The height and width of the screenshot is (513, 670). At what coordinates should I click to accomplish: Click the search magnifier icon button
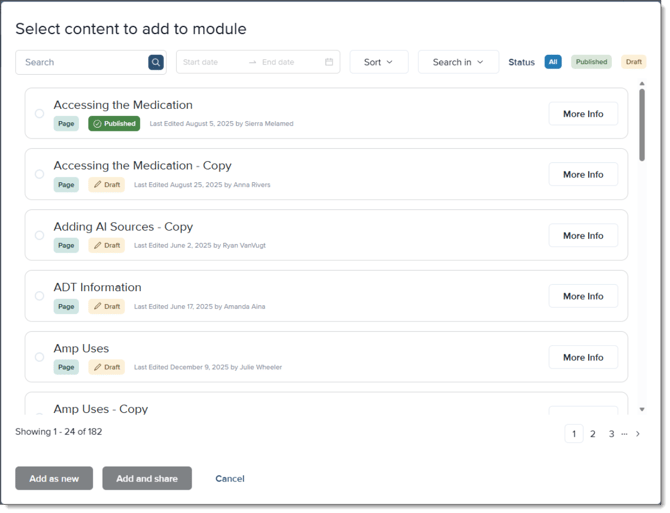pyautogui.click(x=156, y=62)
